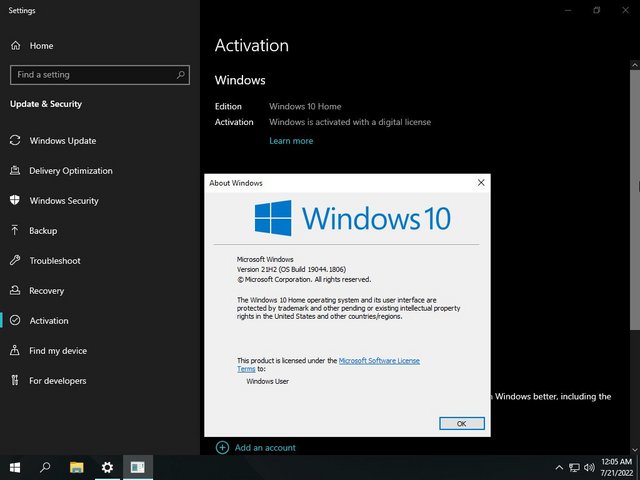Viewport: 640px width, 480px height.
Task: Click the Windows User licensee name
Action: 267,381
